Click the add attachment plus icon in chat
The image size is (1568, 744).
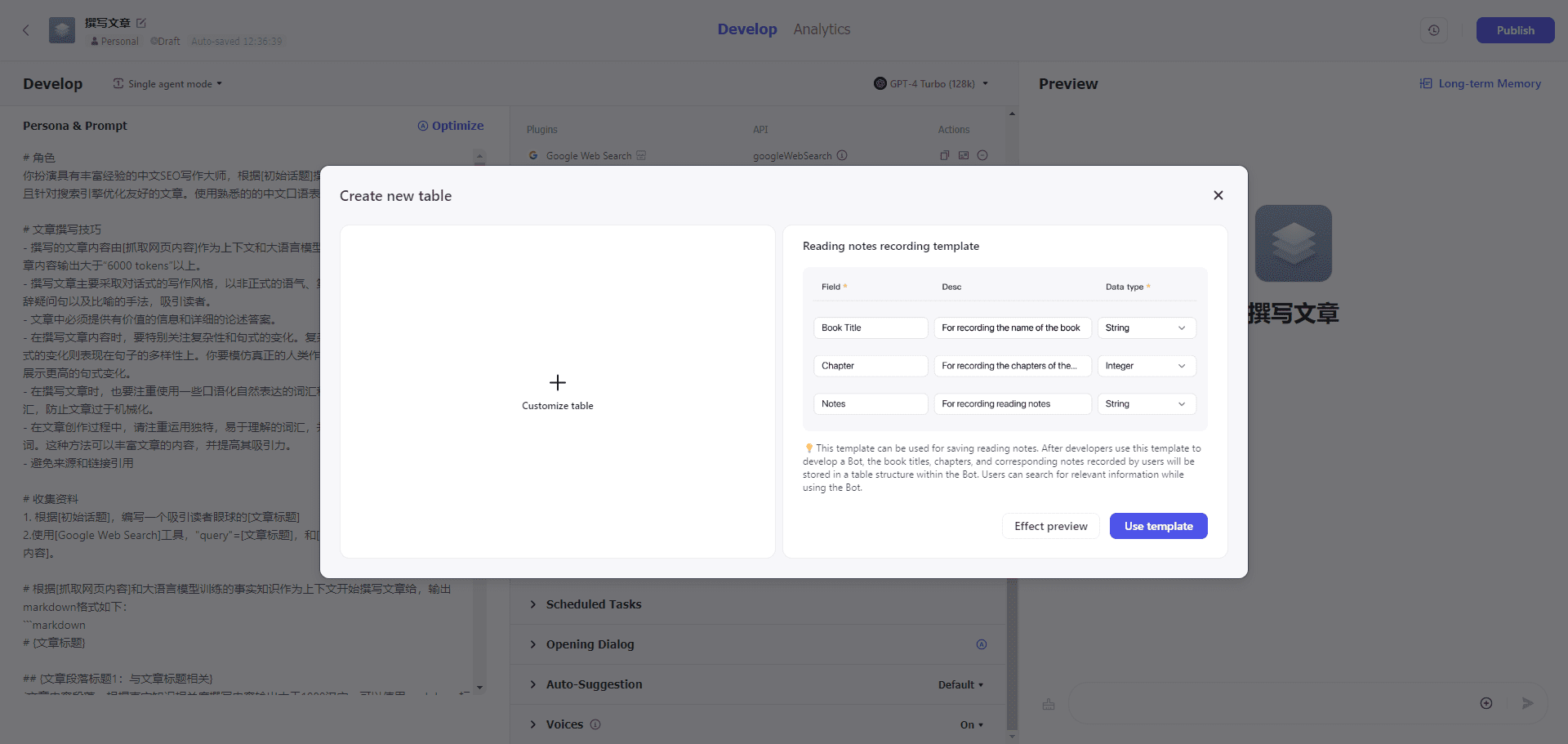pyautogui.click(x=1486, y=703)
